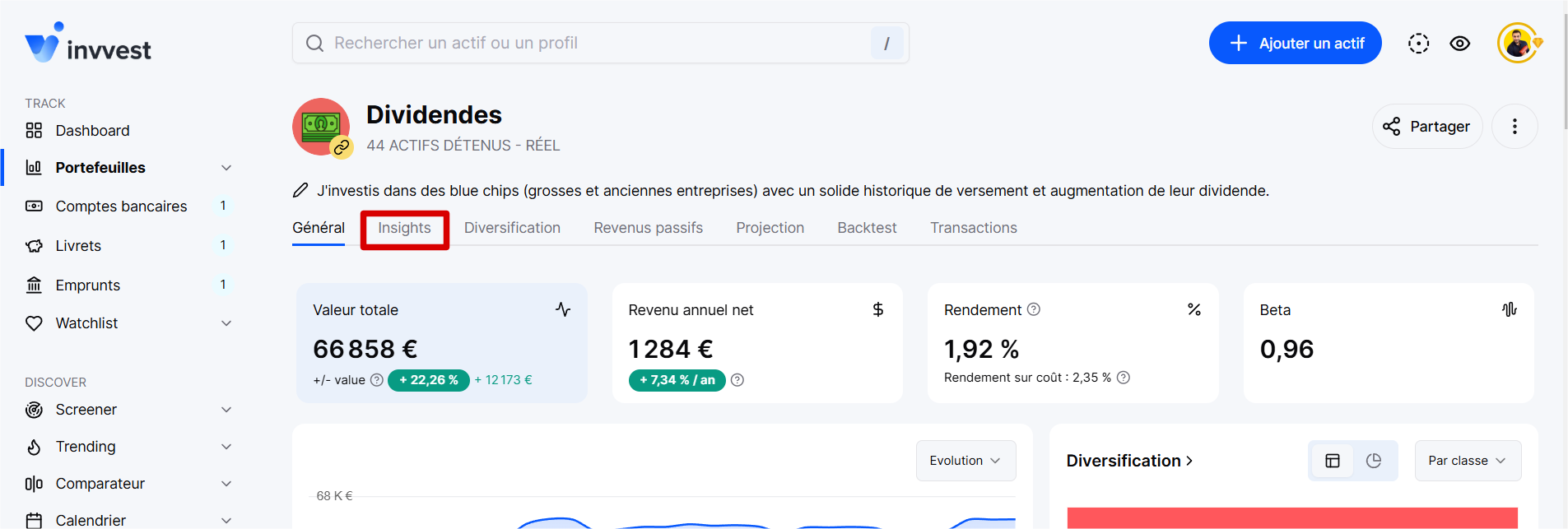Expand the Watchlist chevron
Screen dimensions: 1568x529
coord(226,323)
